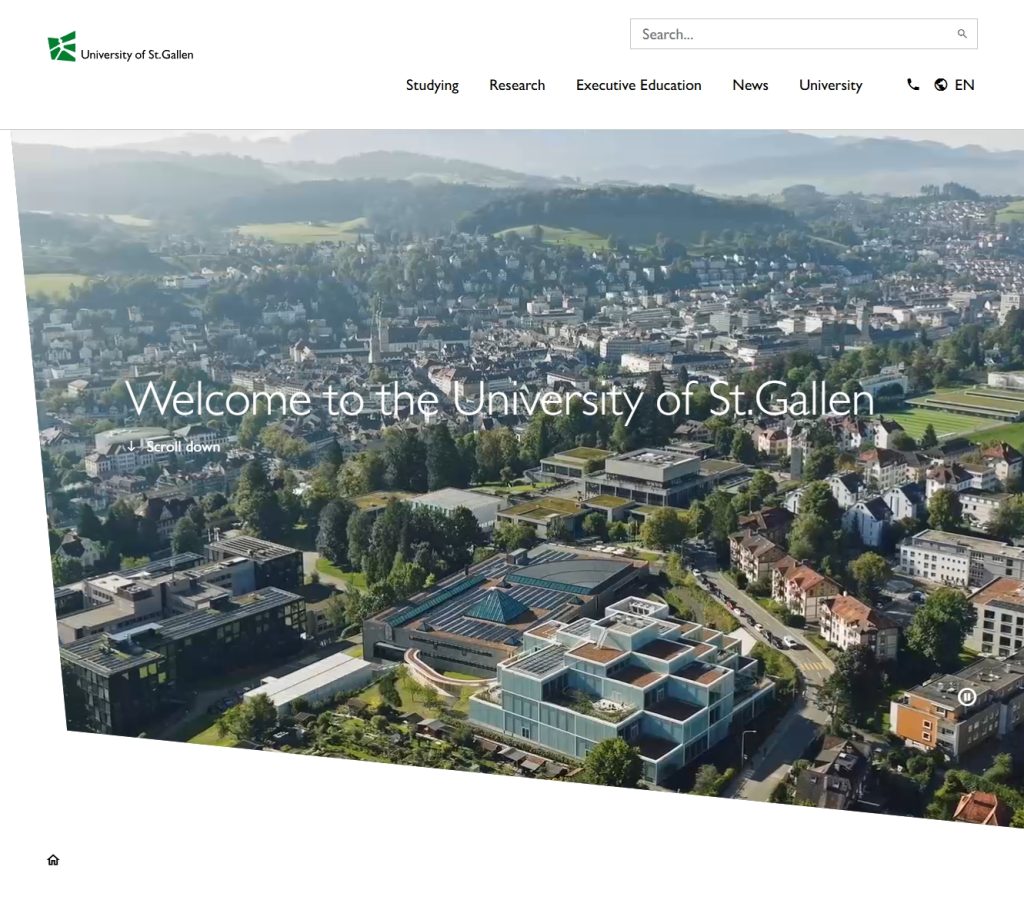The width and height of the screenshot is (1024, 900).
Task: Open the EN language selector
Action: point(964,85)
